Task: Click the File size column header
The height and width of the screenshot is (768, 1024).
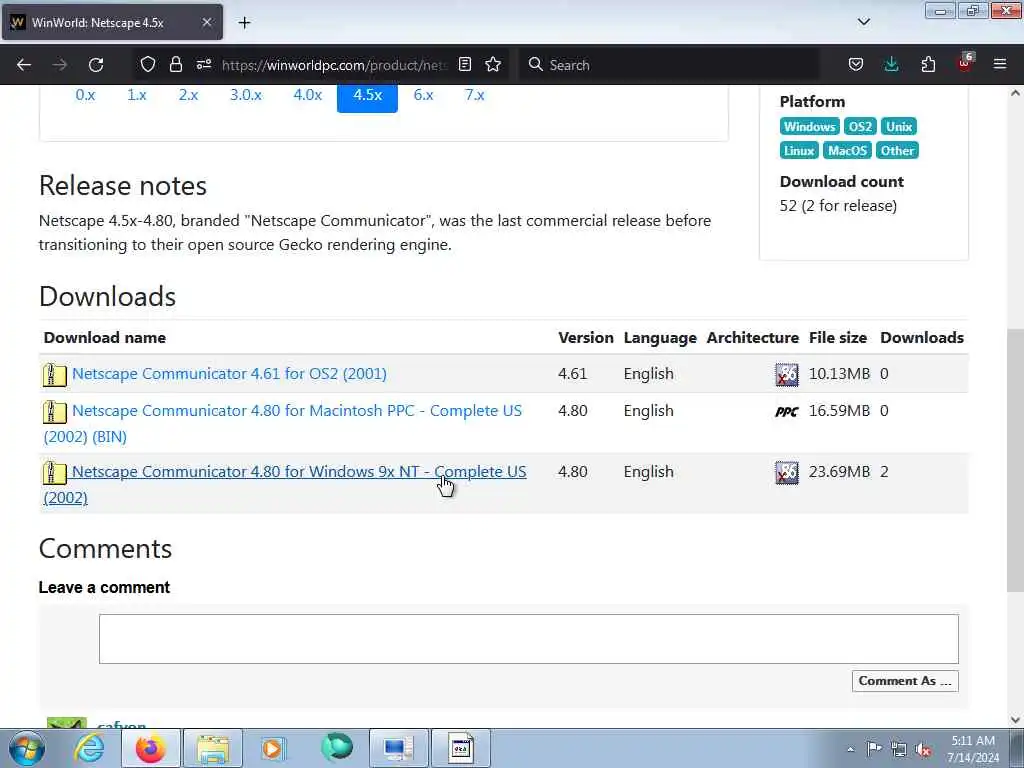Action: (838, 338)
